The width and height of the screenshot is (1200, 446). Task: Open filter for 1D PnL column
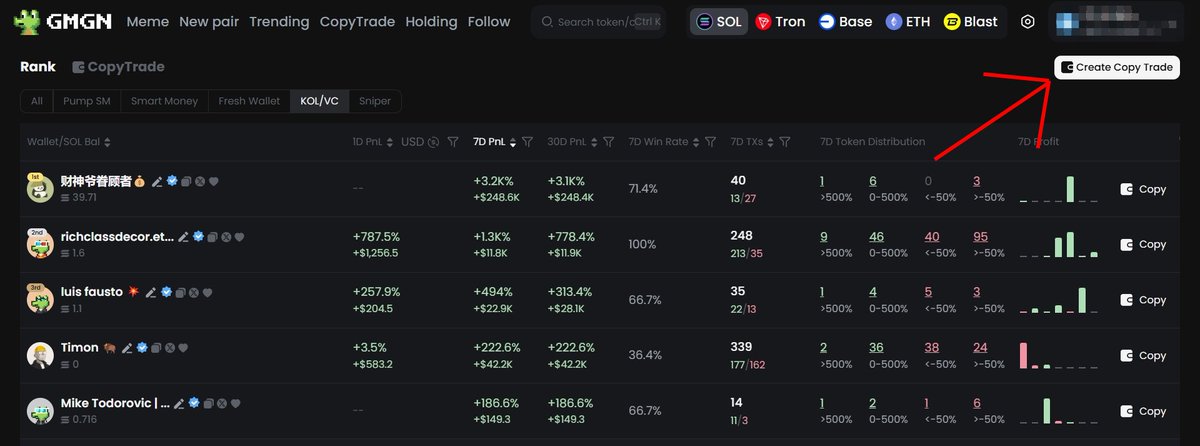tap(452, 142)
